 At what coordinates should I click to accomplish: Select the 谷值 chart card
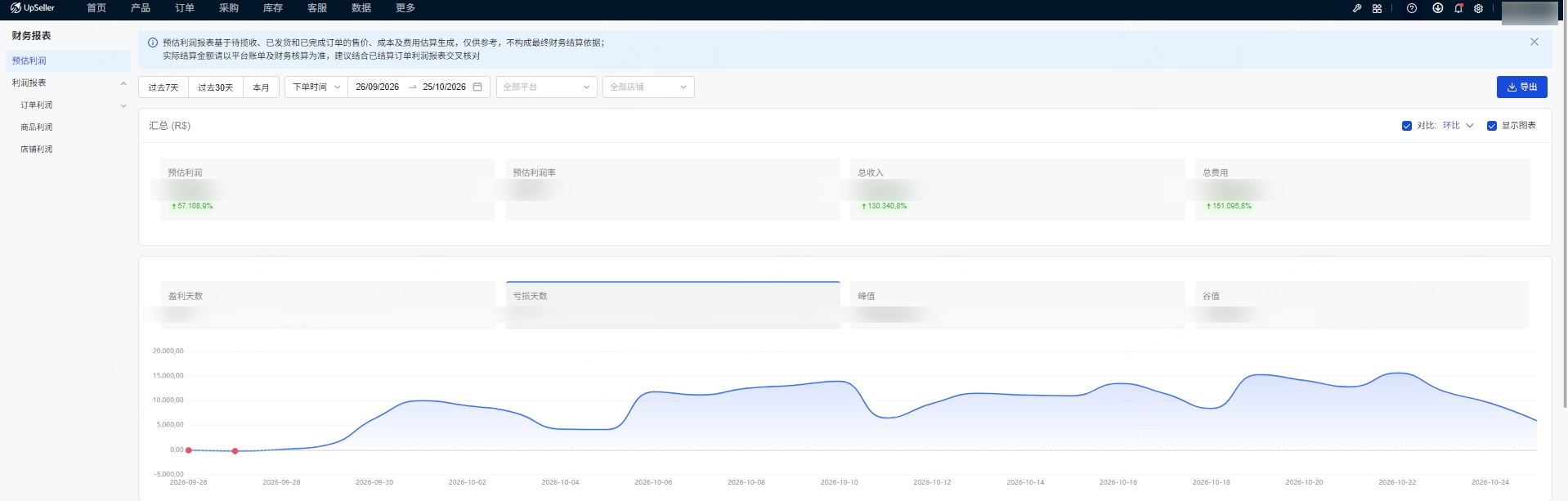[x=1362, y=305]
